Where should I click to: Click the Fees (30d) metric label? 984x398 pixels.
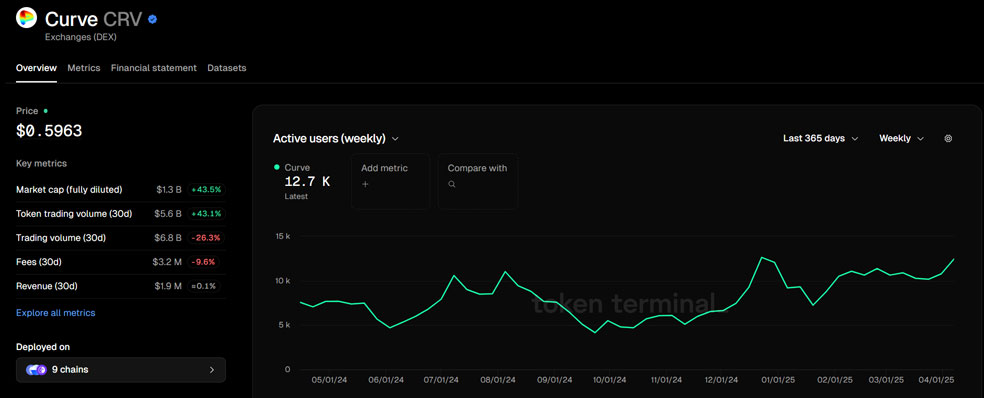(x=38, y=262)
